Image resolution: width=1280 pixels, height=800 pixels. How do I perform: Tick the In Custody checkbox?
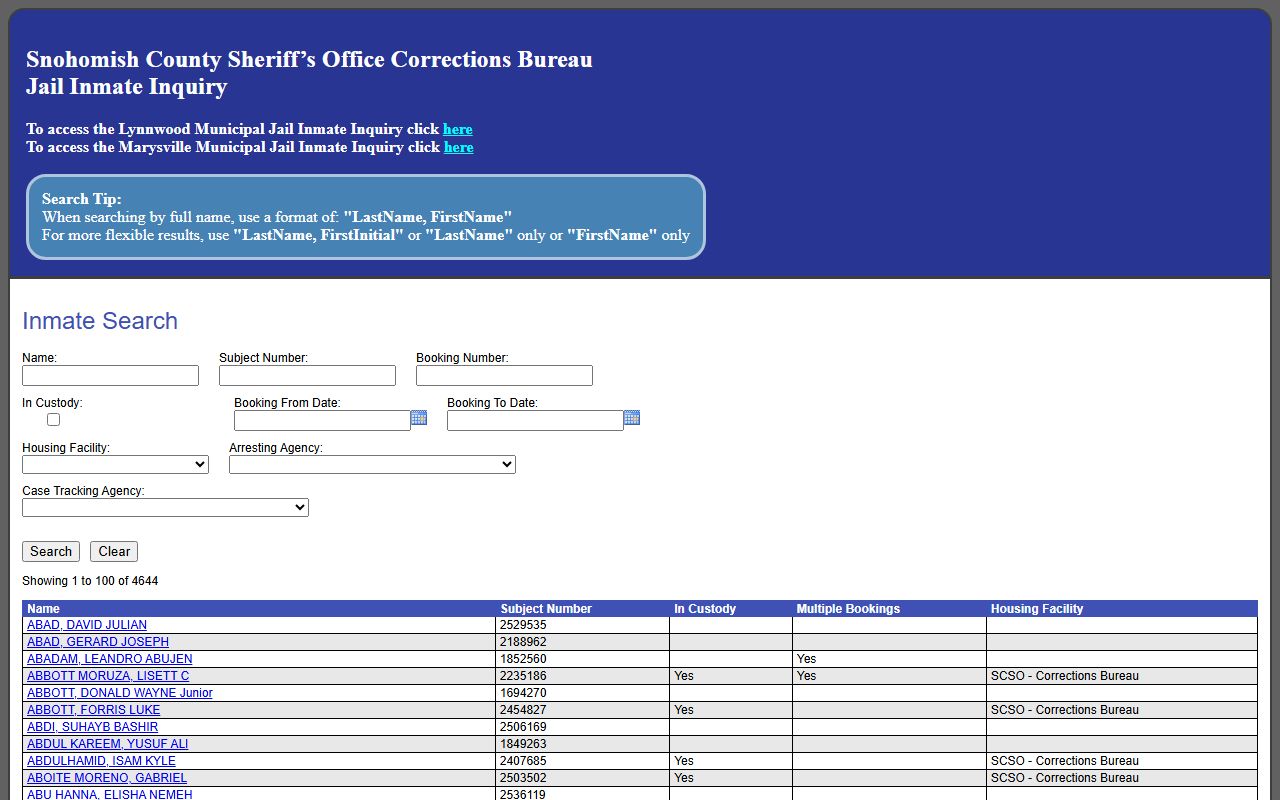(53, 420)
